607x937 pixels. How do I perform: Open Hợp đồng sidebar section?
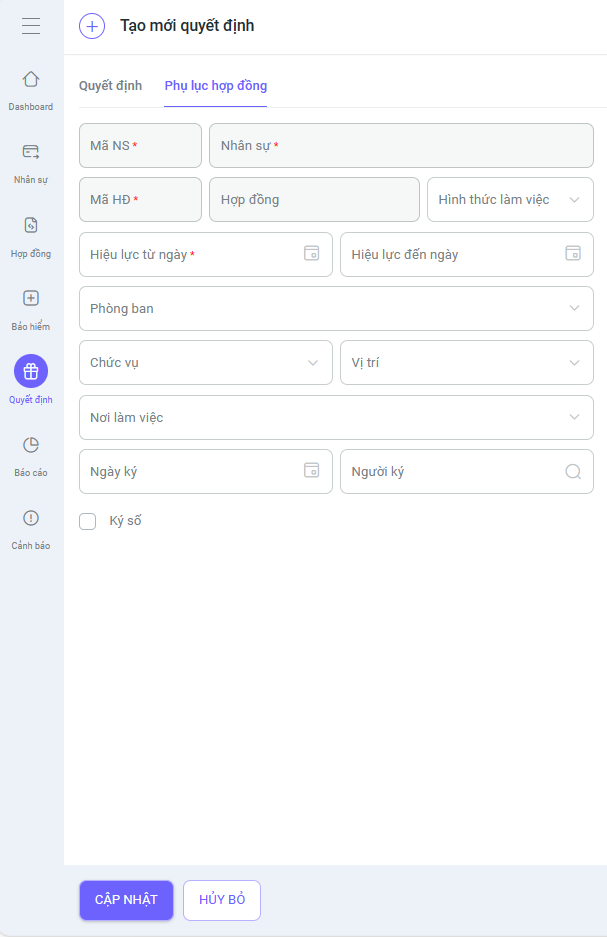tap(31, 235)
